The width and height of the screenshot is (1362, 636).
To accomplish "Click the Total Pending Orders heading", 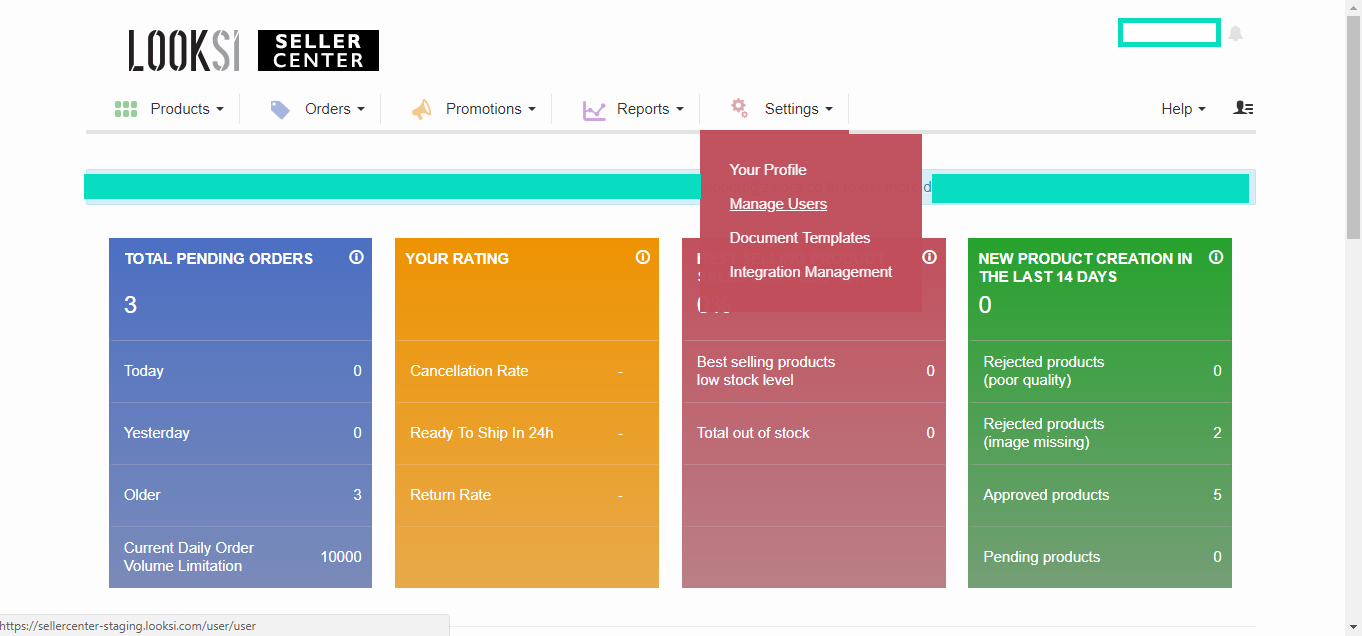I will click(x=218, y=258).
